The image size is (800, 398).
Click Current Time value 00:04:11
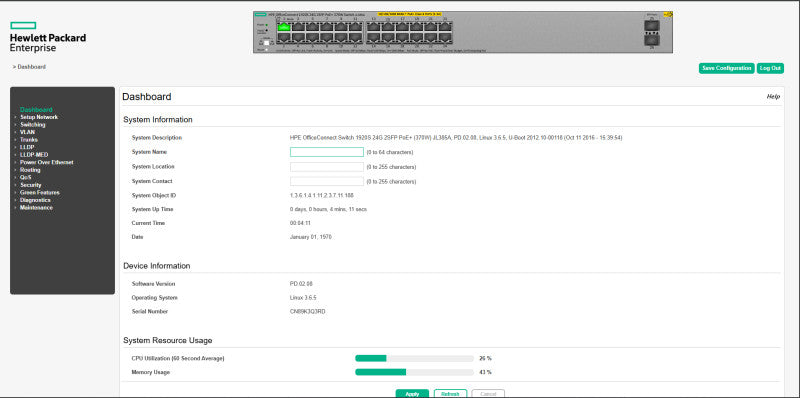pos(300,223)
